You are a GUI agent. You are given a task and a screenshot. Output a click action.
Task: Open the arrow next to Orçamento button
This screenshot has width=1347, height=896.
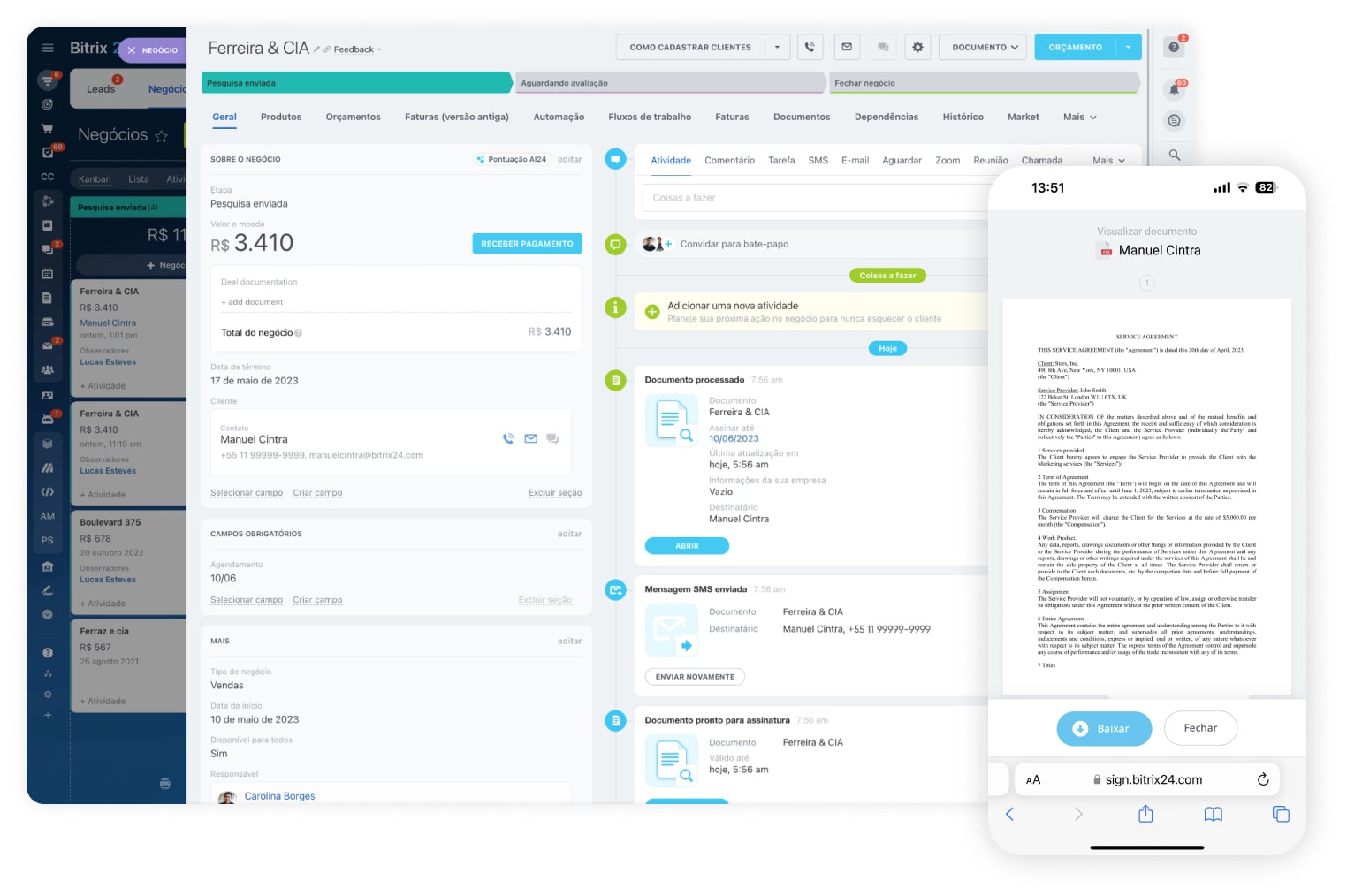1129,47
